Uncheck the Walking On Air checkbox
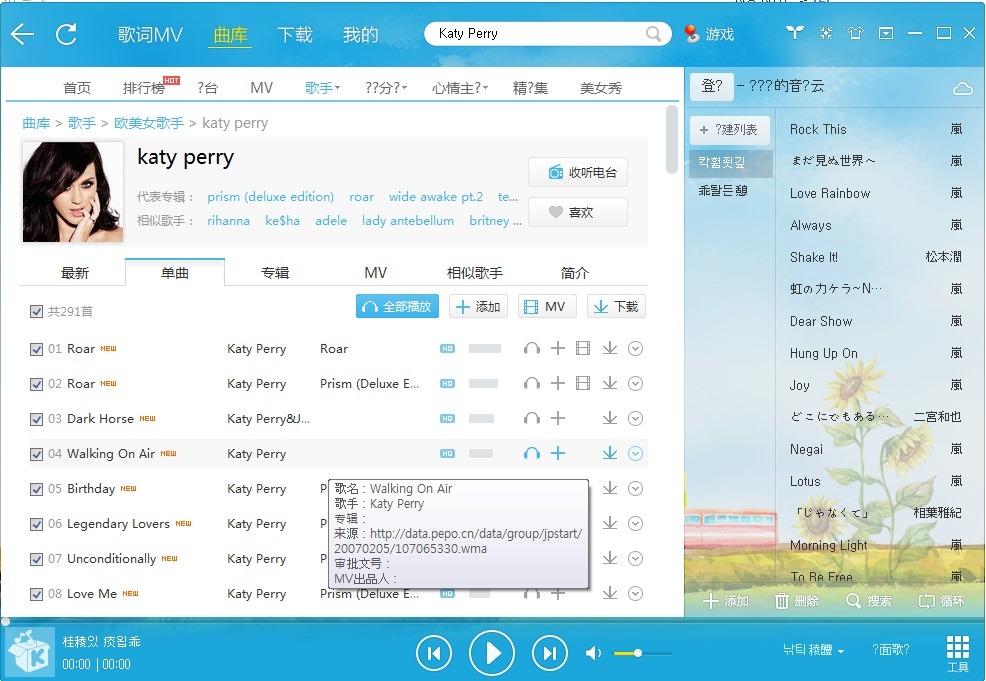Viewport: 986px width, 681px height. tap(36, 454)
